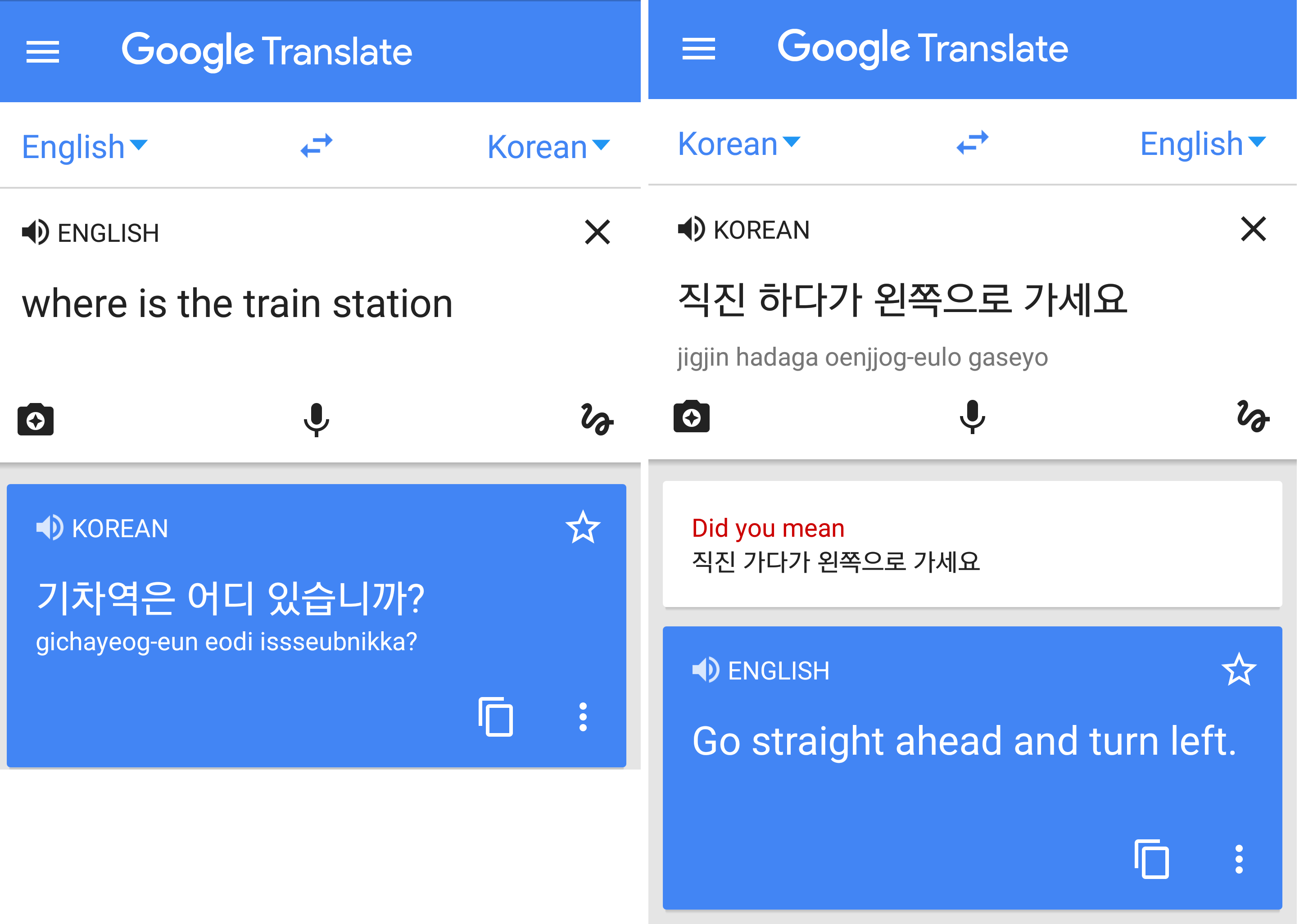Open more options on the Korean translation card
The image size is (1304, 924).
pyautogui.click(x=583, y=717)
